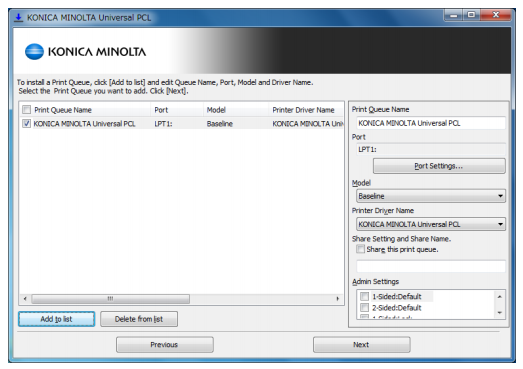Proceed with the Next button
Image resolution: width=523 pixels, height=369 pixels.
(x=362, y=345)
